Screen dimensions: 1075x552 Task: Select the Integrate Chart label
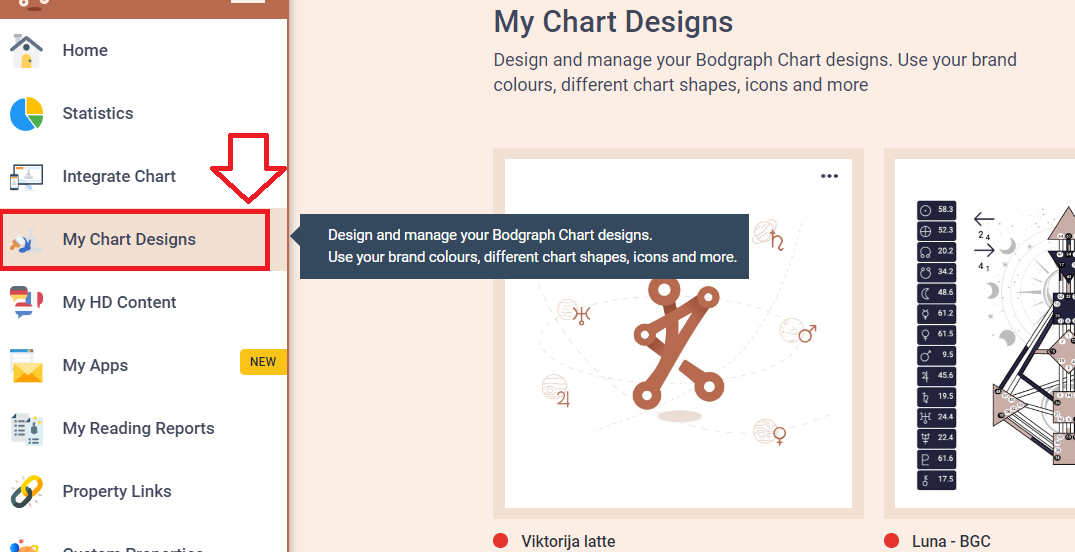click(119, 176)
